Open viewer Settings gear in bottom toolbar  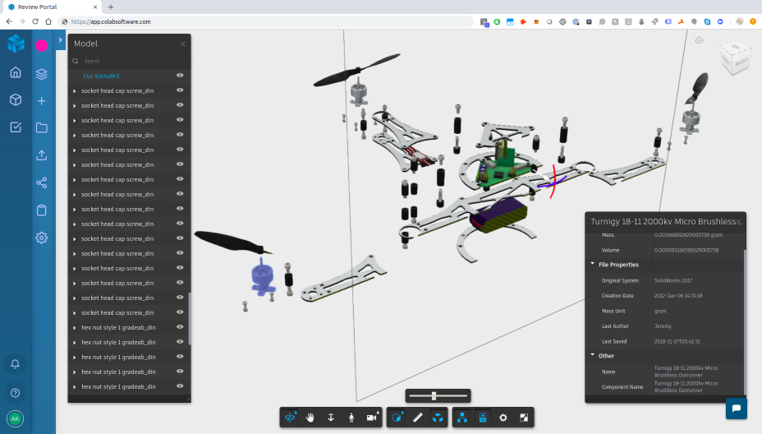click(503, 417)
